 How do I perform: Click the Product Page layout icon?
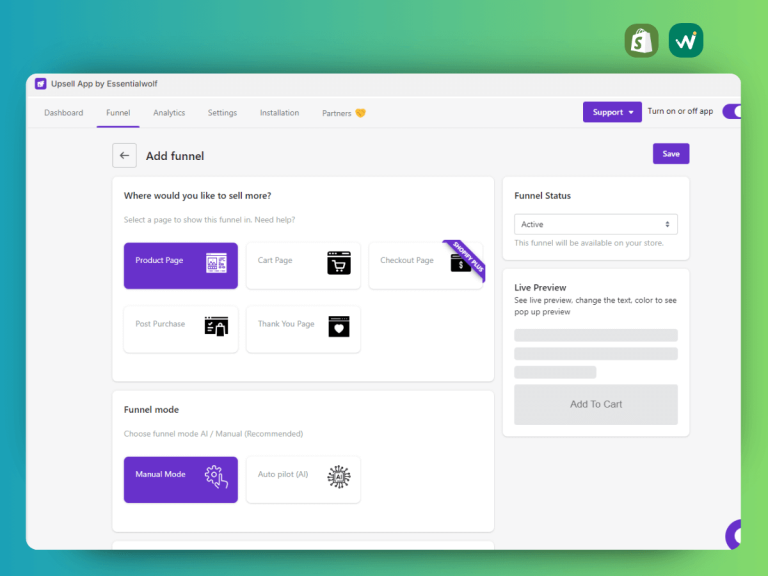click(216, 263)
